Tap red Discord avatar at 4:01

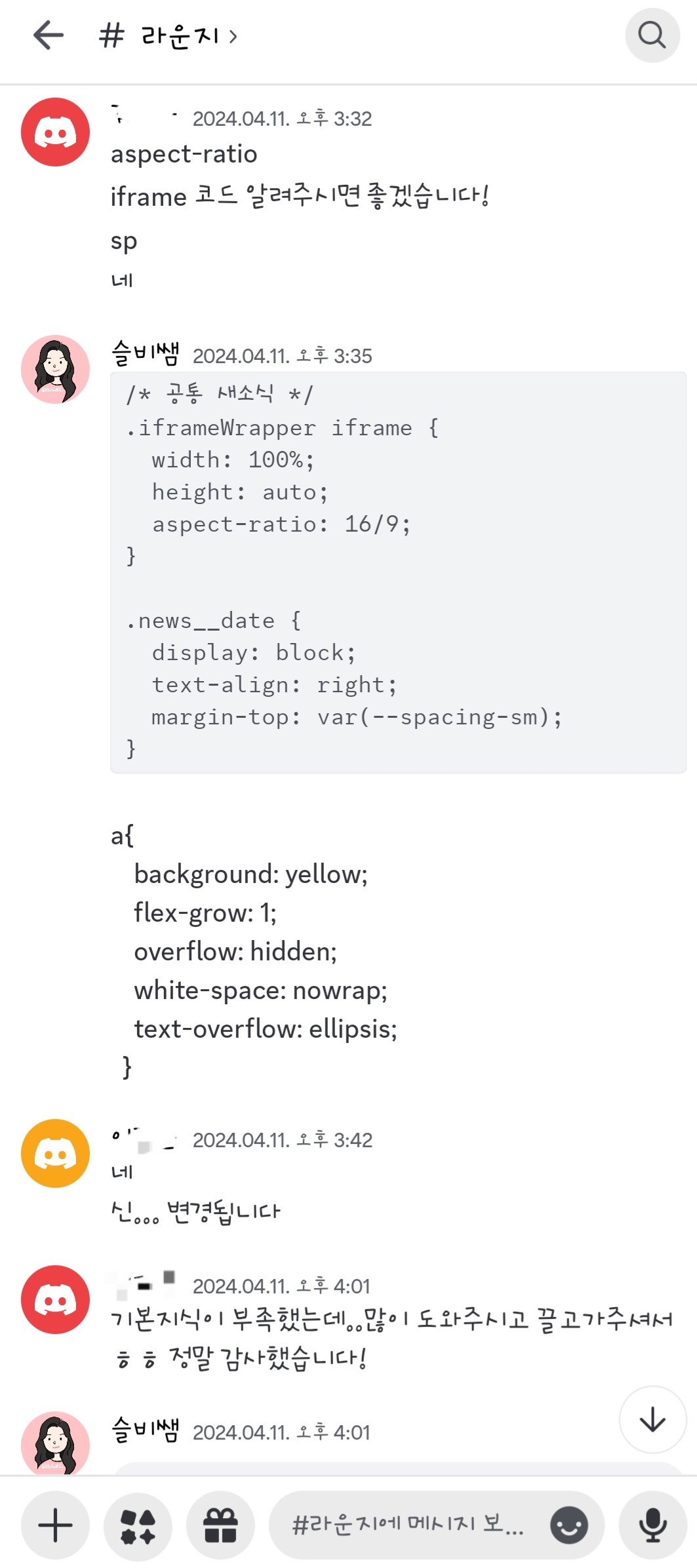pos(55,1299)
